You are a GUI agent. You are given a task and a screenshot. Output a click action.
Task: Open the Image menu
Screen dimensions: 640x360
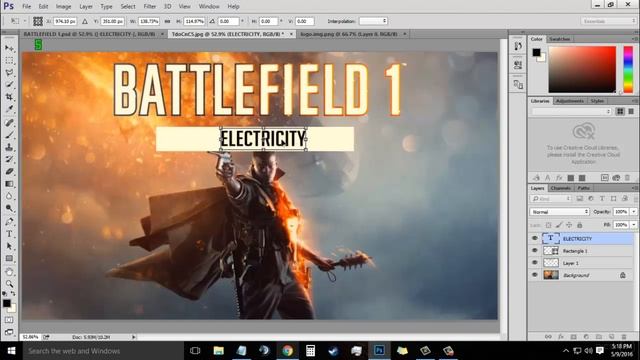pos(63,7)
